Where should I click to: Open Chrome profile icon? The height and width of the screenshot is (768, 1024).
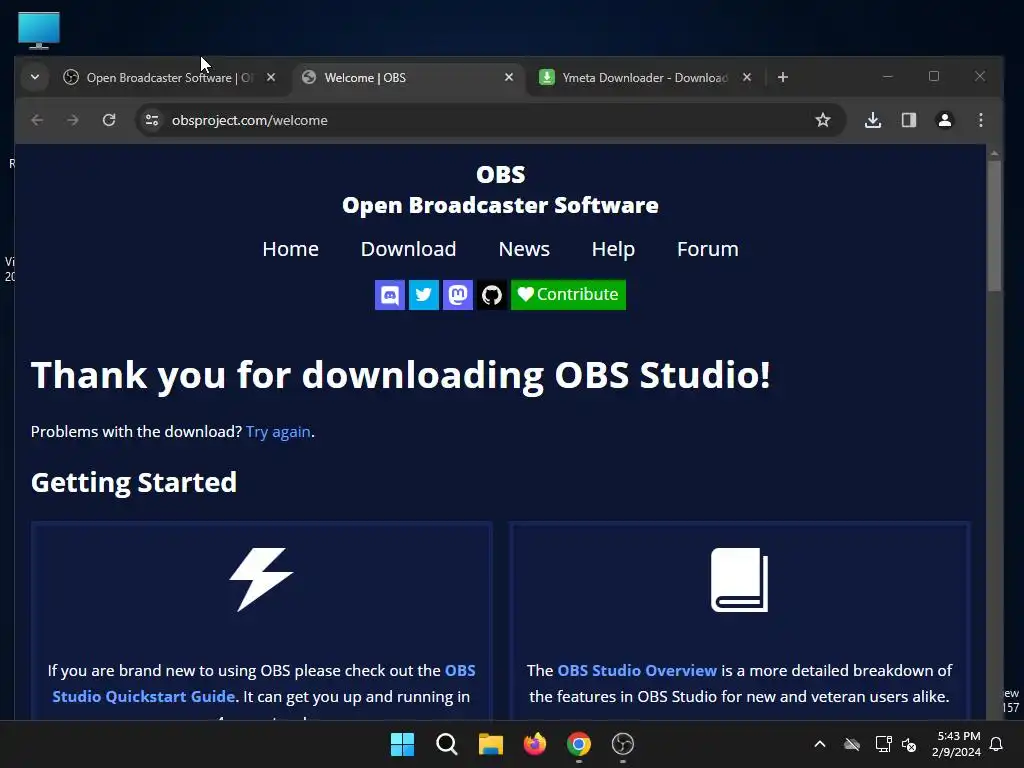pos(944,120)
